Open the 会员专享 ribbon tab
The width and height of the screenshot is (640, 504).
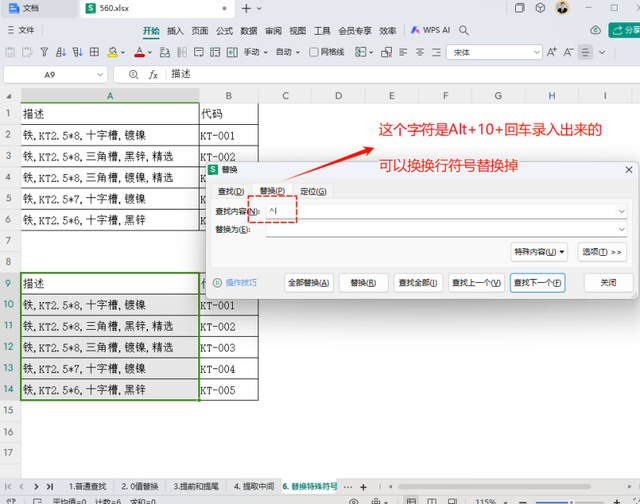355,31
